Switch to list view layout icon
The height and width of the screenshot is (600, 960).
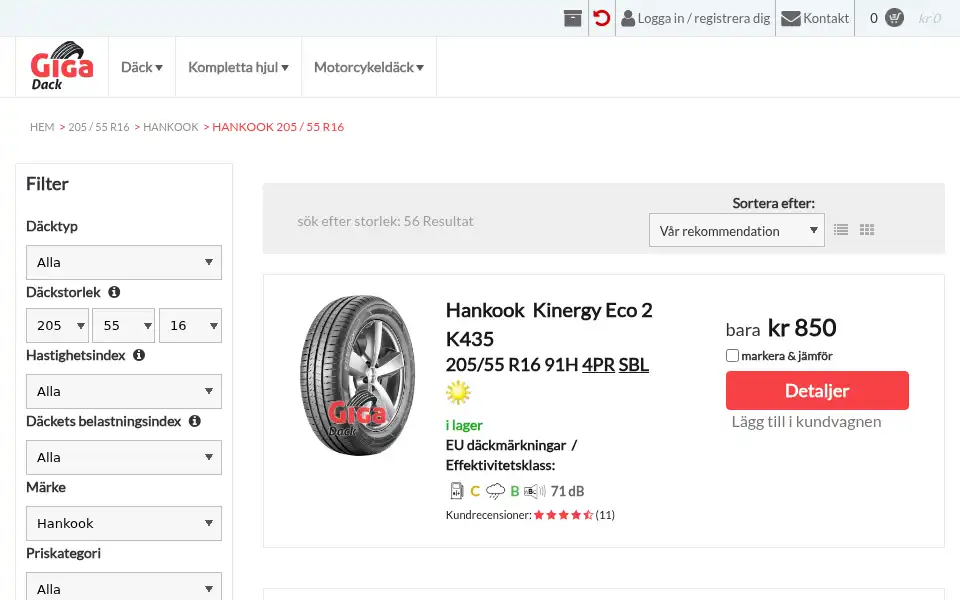click(841, 230)
